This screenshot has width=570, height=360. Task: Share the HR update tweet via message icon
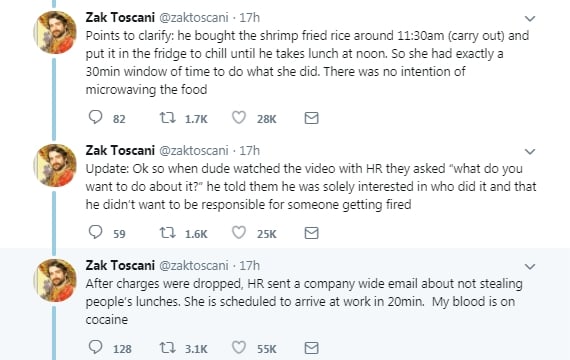pyautogui.click(x=312, y=233)
